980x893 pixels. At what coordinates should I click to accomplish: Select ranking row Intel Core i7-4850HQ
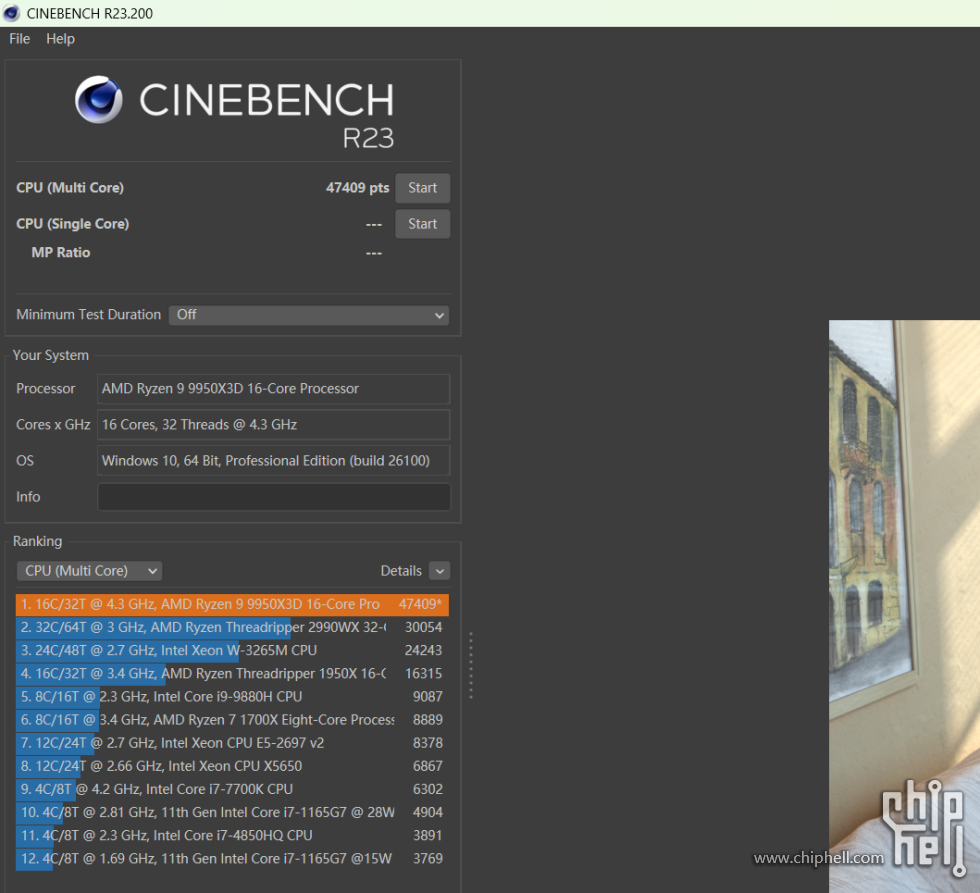tap(232, 836)
